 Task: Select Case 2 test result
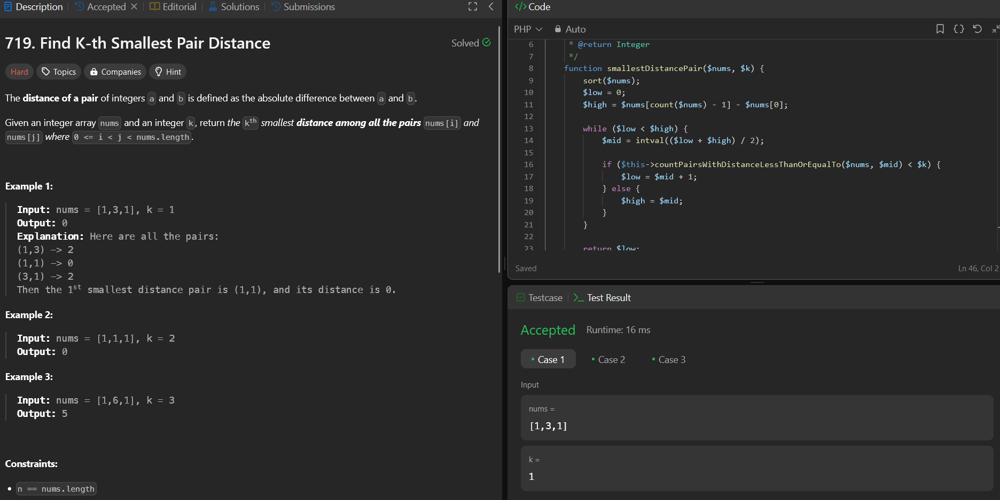(608, 359)
